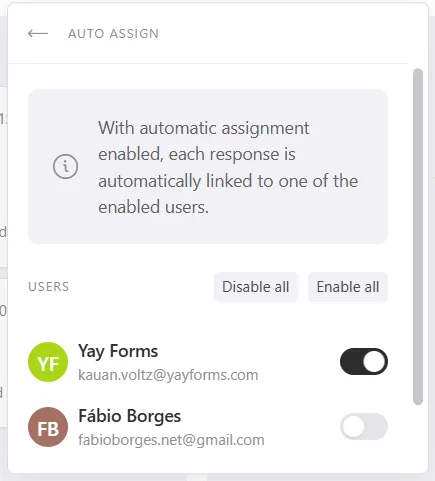Click the USERS section label
The width and height of the screenshot is (435, 481).
tap(49, 287)
